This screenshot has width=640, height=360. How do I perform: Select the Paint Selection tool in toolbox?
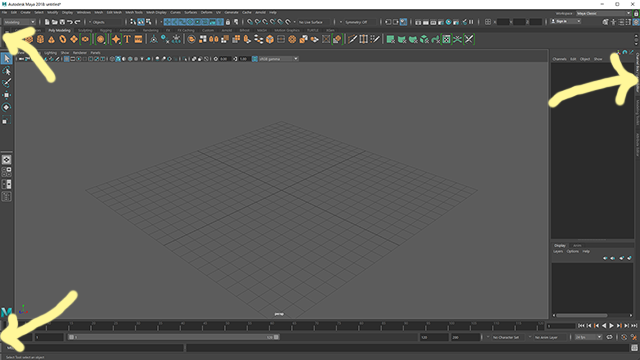tap(6, 83)
